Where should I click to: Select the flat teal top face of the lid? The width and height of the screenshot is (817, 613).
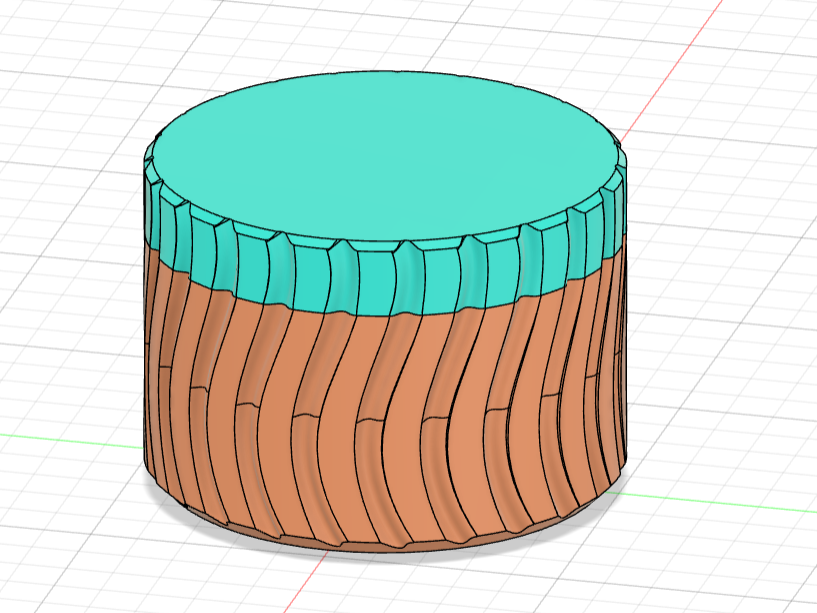click(387, 156)
